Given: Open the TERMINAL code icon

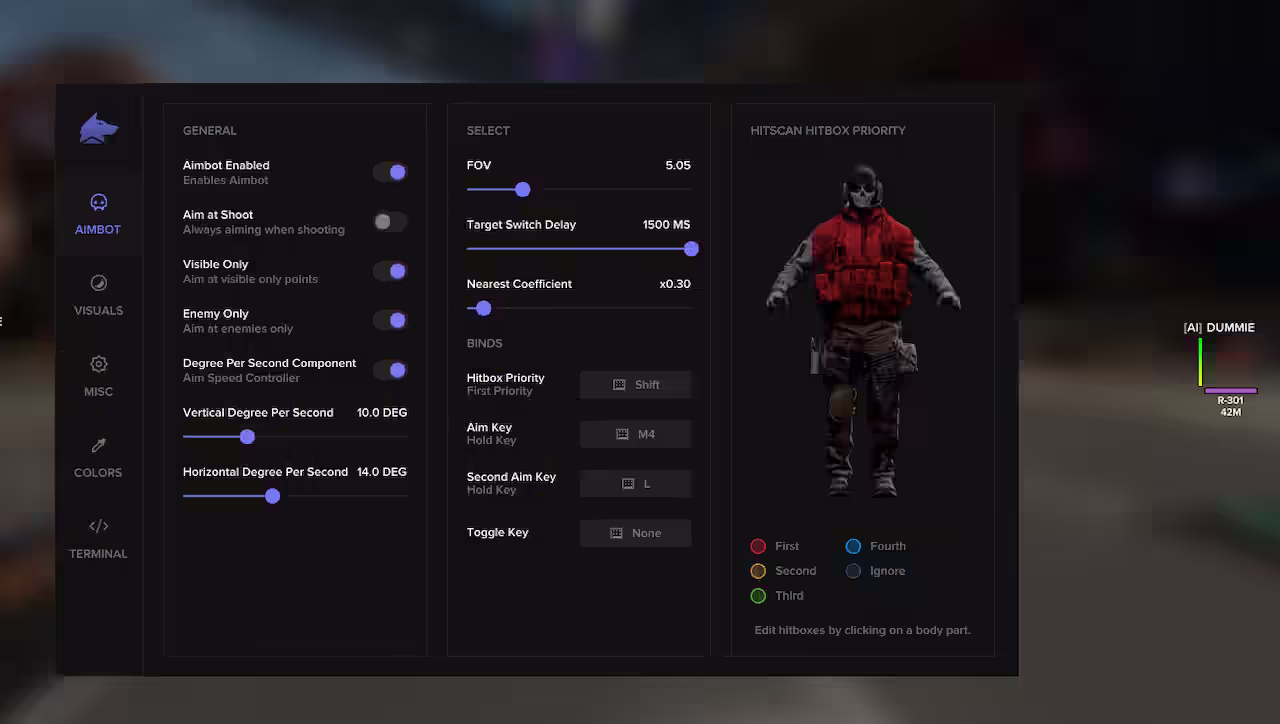Looking at the screenshot, I should pos(97,525).
